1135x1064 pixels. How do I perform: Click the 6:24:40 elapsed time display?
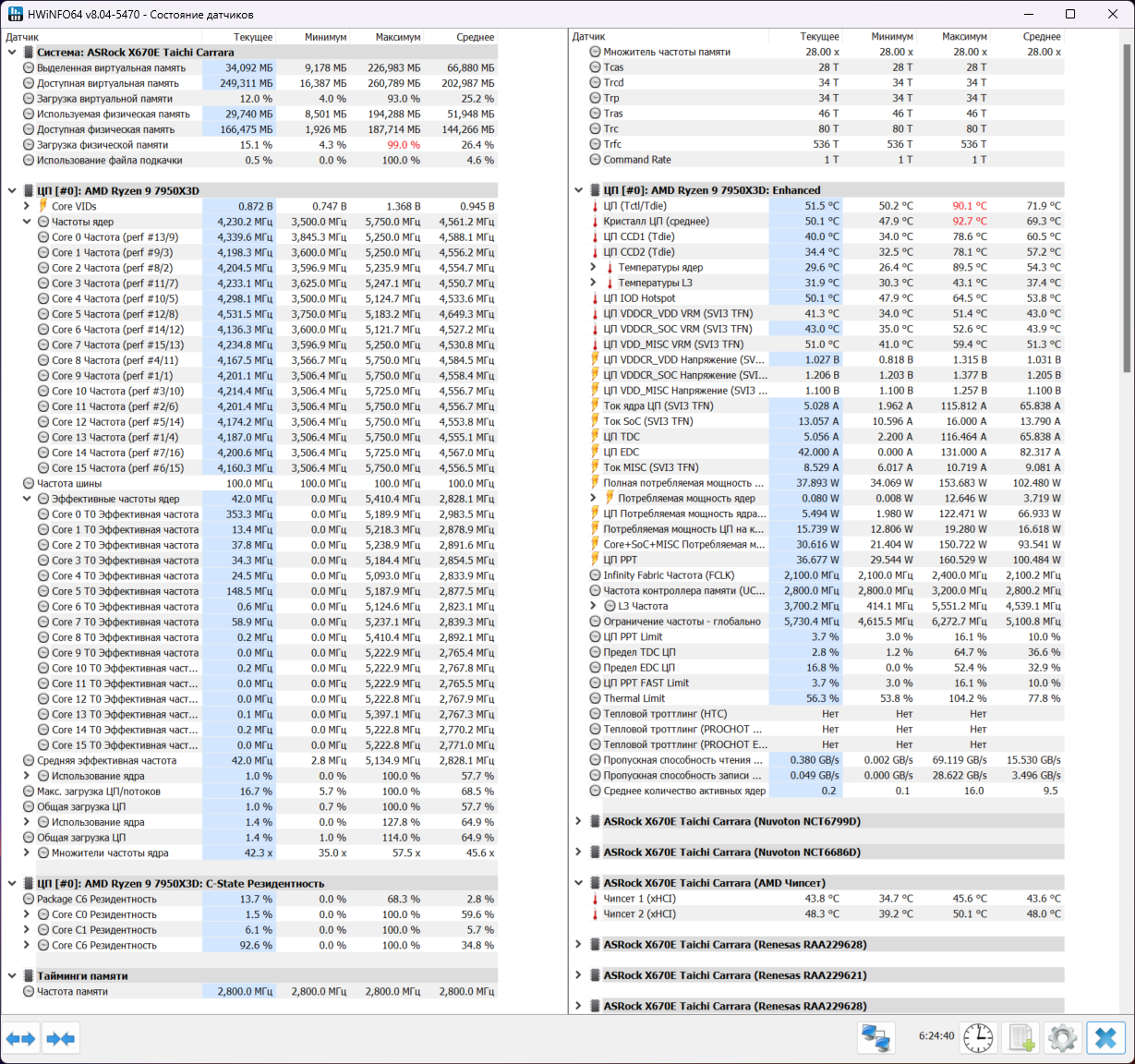pyautogui.click(x=936, y=1036)
